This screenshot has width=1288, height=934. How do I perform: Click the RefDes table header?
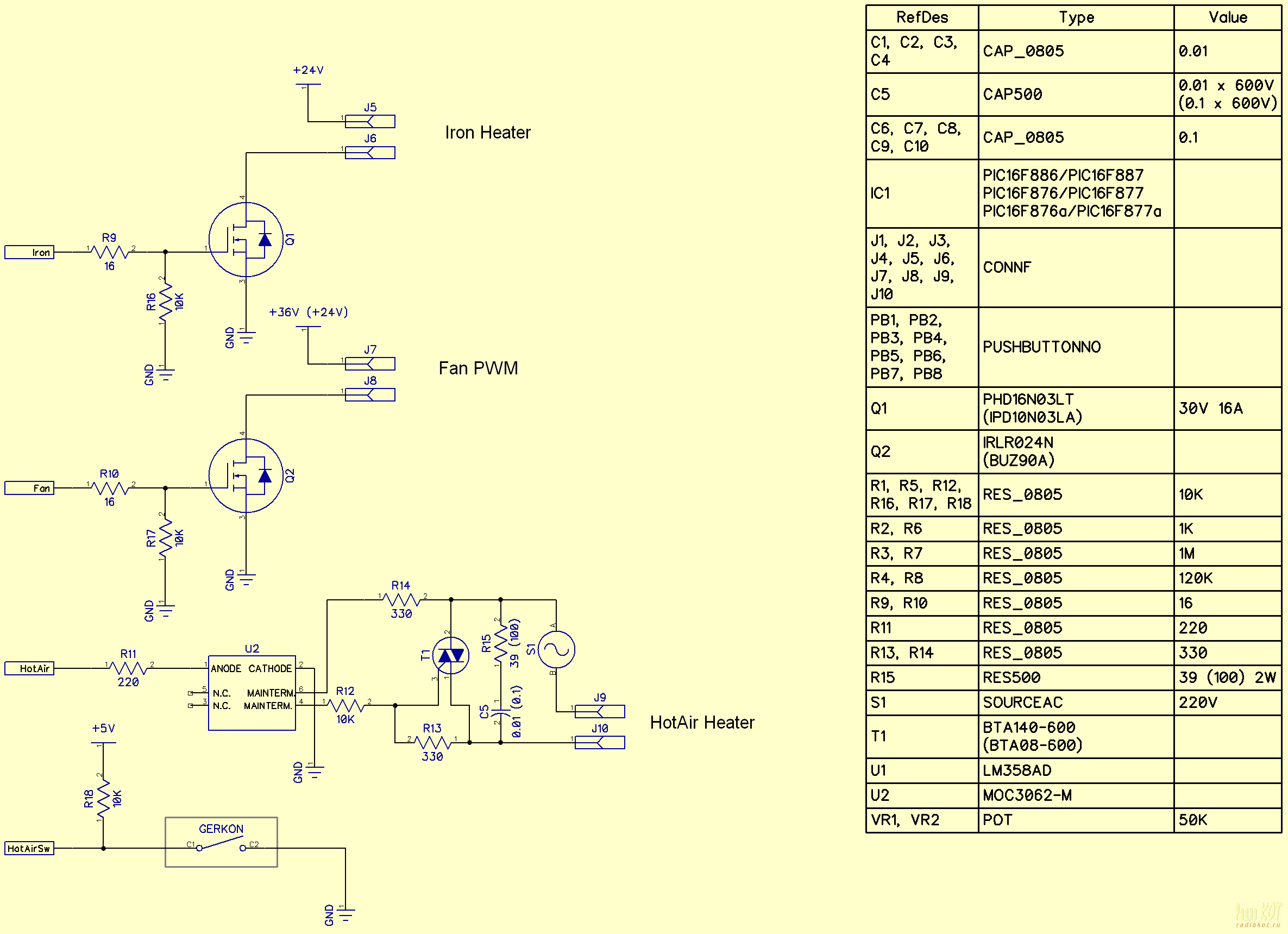pos(922,17)
